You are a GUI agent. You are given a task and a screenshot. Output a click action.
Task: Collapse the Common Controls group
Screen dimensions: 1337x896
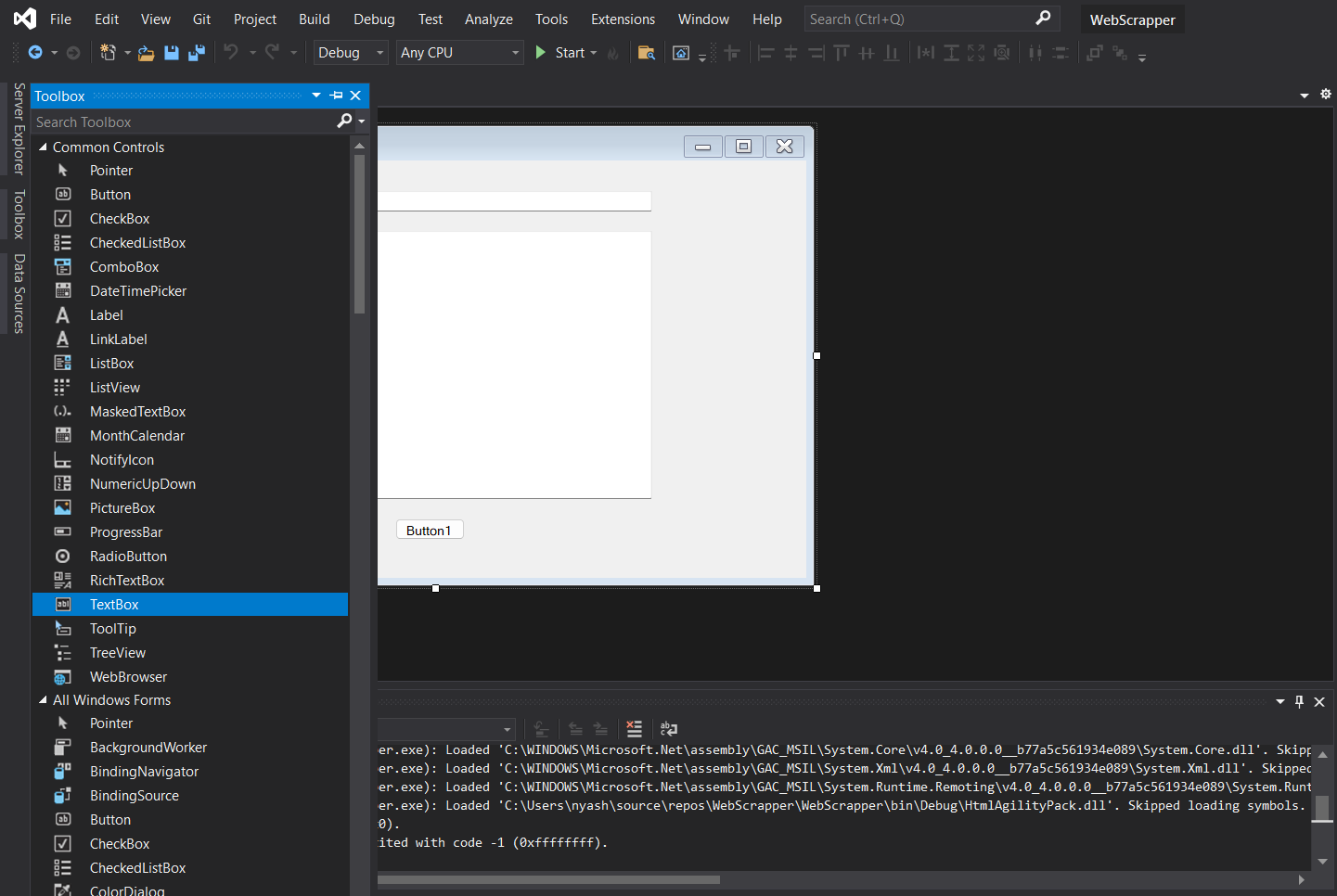point(42,147)
